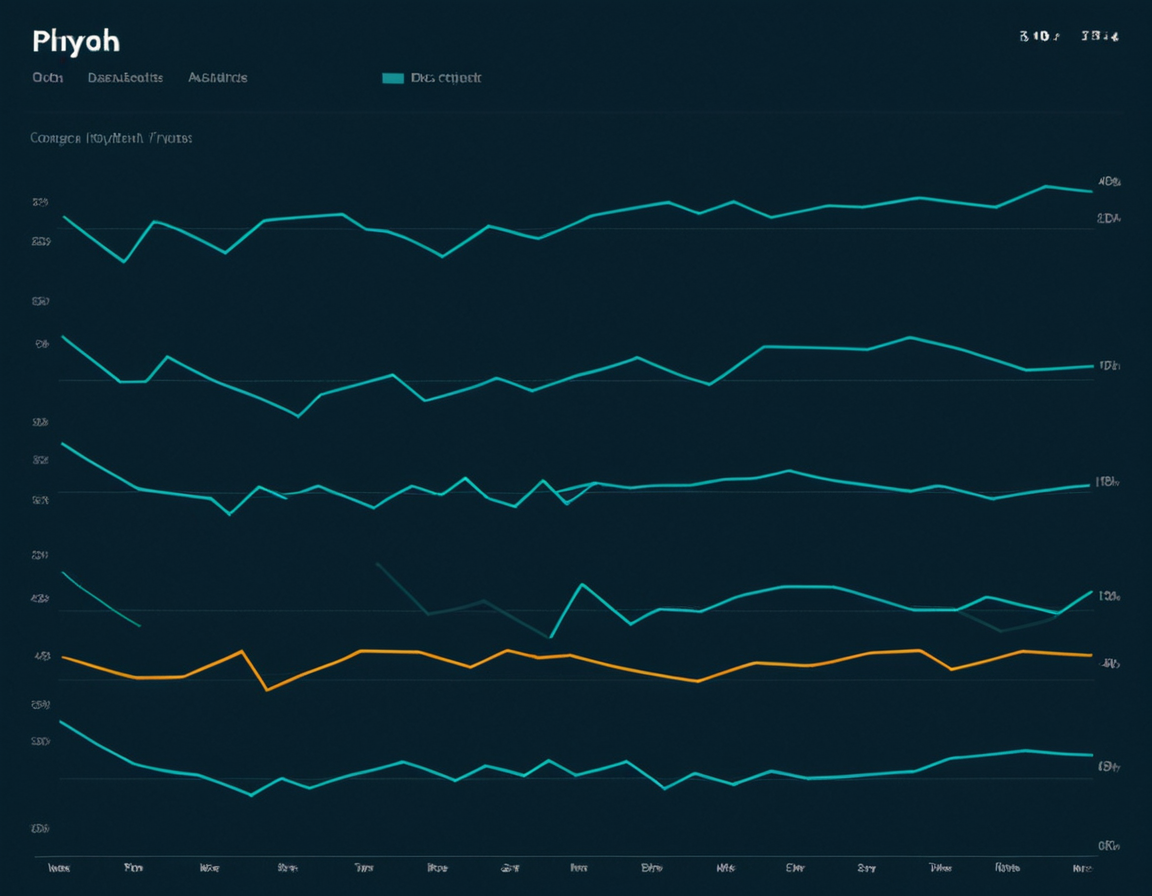Switch to the Dashboards navigation tab
This screenshot has width=1152, height=896.
tap(126, 77)
